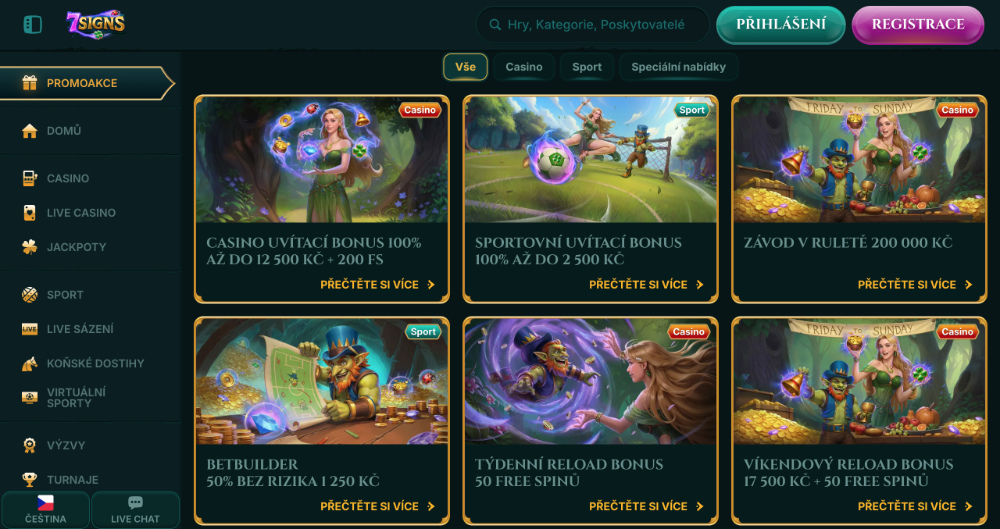Select the Vše filter tab
1000x529 pixels.
tap(465, 67)
